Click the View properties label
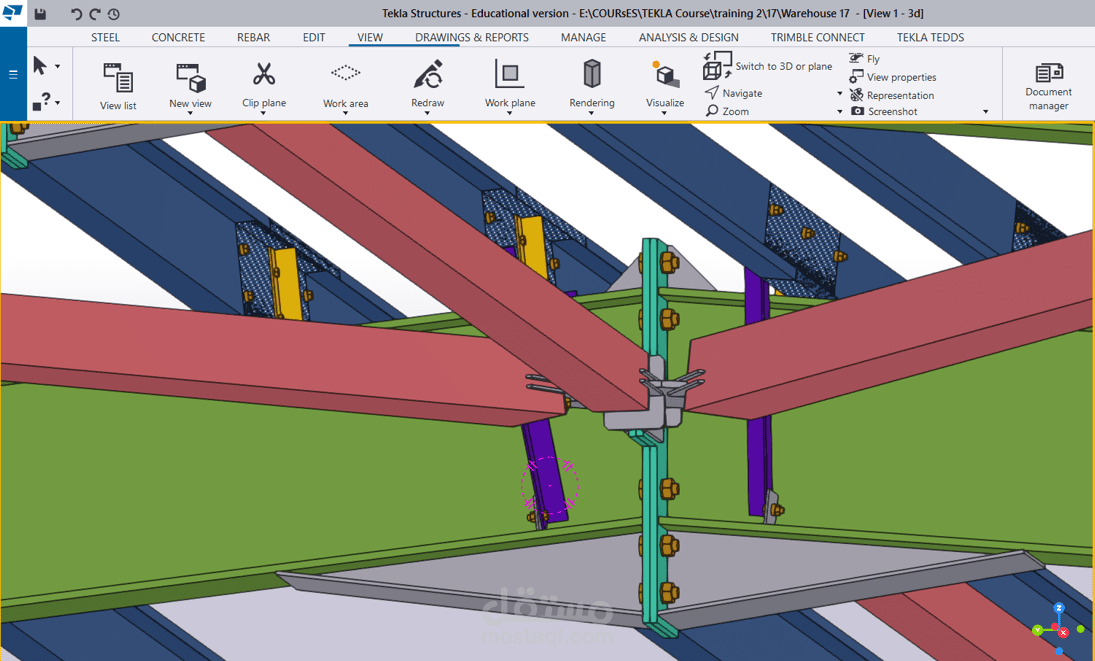The image size is (1095, 661). pyautogui.click(x=902, y=77)
